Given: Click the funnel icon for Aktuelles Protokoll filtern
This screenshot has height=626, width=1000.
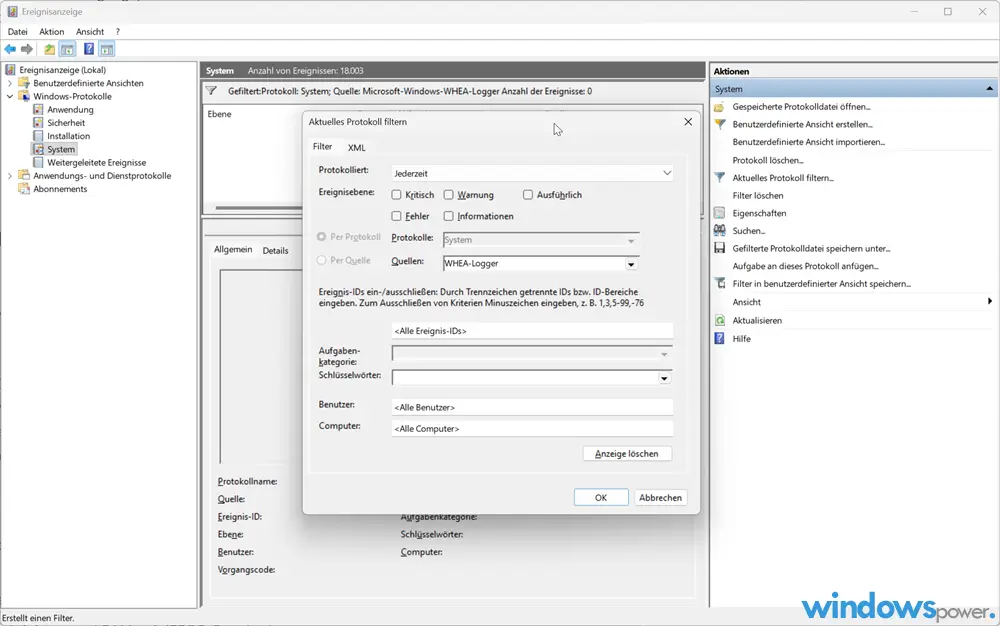Looking at the screenshot, I should (719, 178).
